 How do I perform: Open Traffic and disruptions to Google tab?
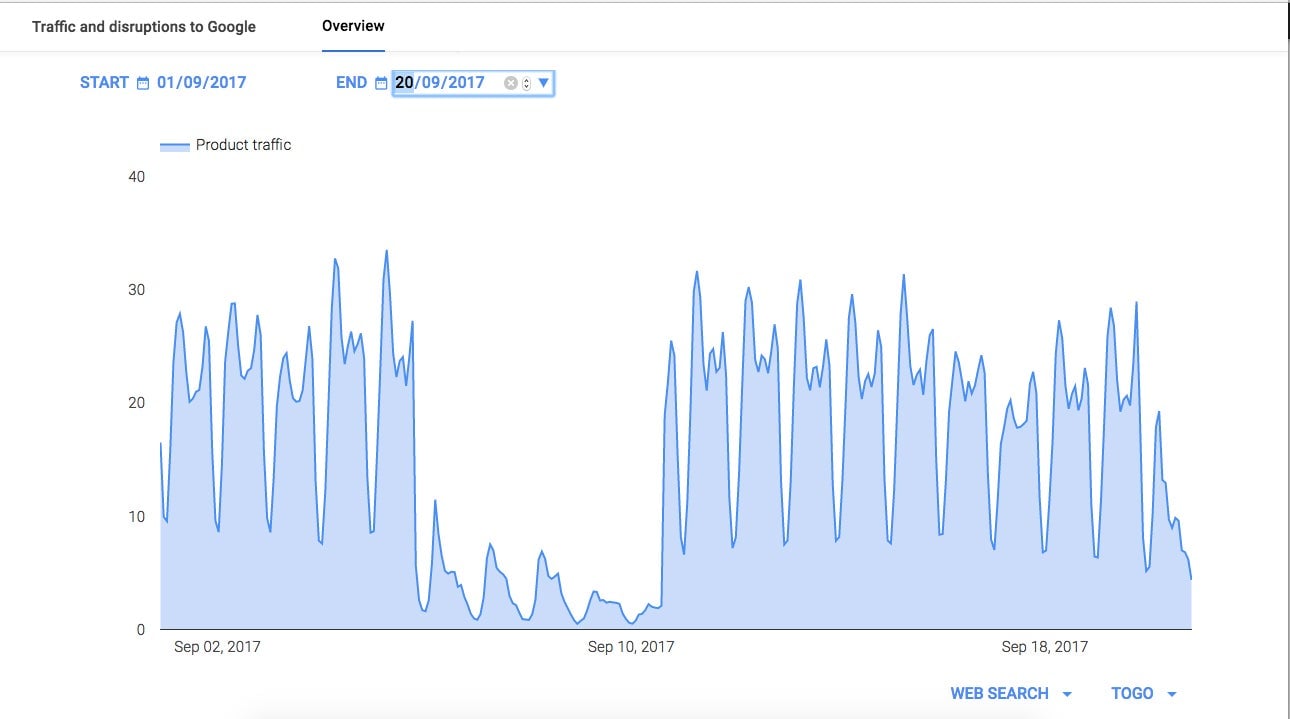point(144,27)
